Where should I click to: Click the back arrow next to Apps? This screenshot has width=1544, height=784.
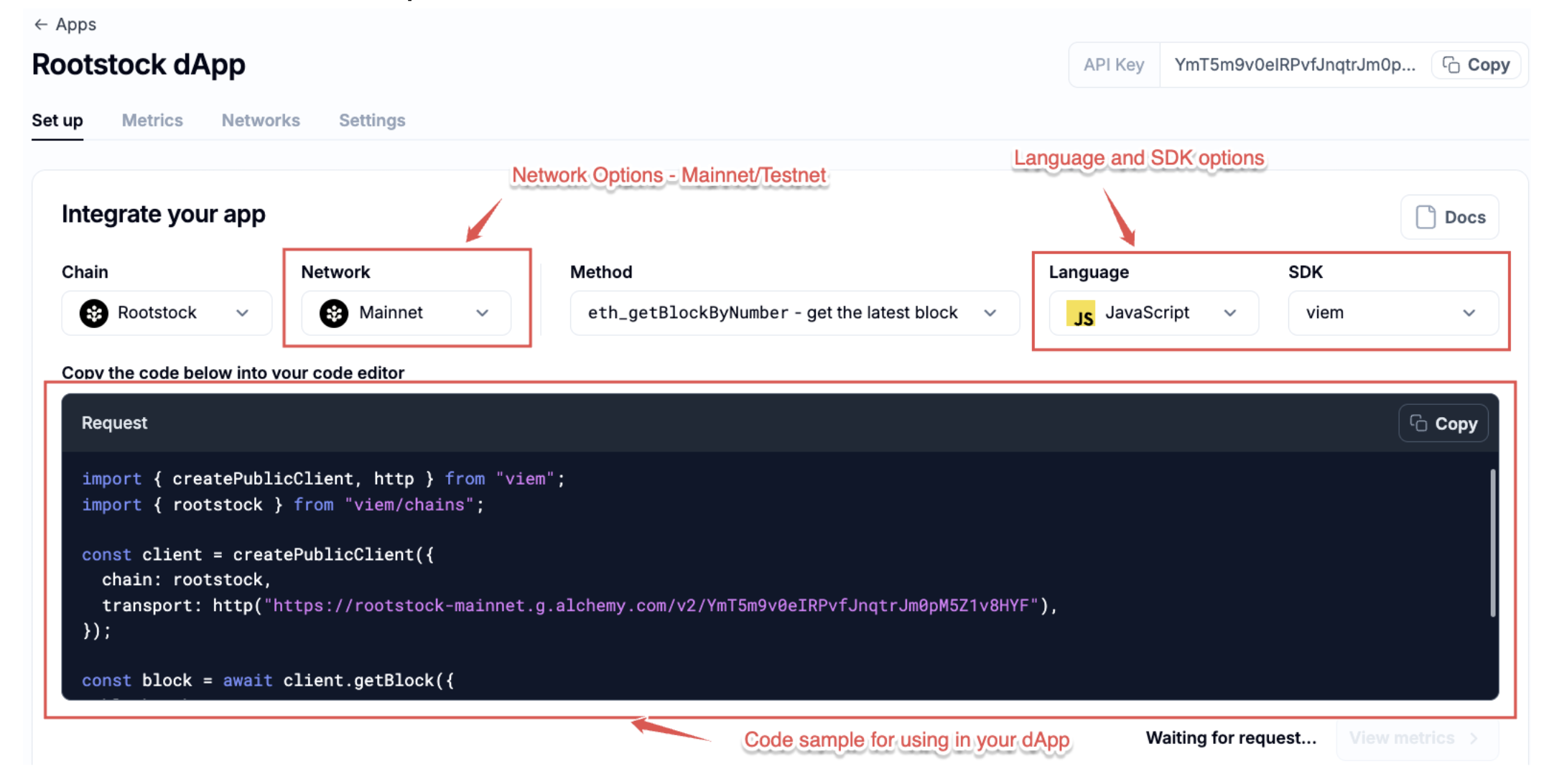[x=41, y=24]
